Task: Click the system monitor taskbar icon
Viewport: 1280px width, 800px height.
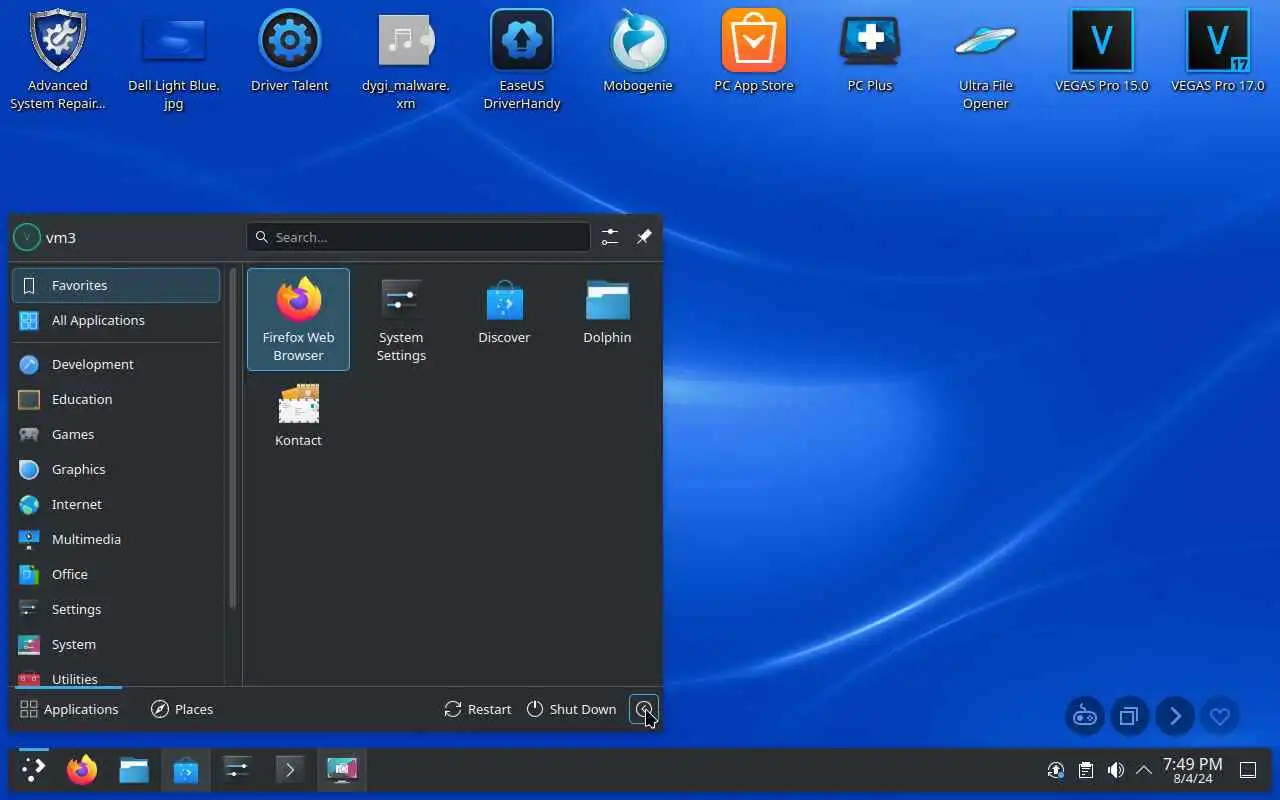Action: click(342, 770)
